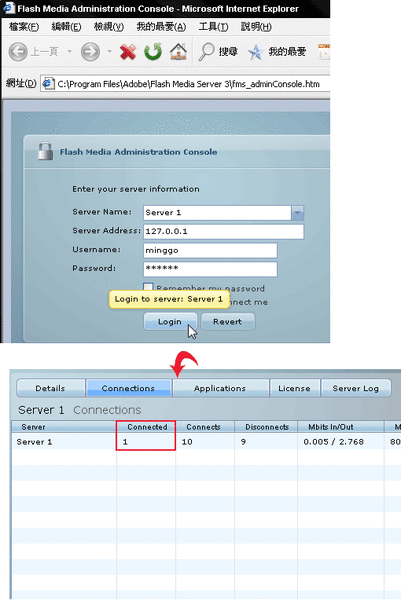The height and width of the screenshot is (600, 401).
Task: Open the 編輯(E) menu
Action: point(66,27)
